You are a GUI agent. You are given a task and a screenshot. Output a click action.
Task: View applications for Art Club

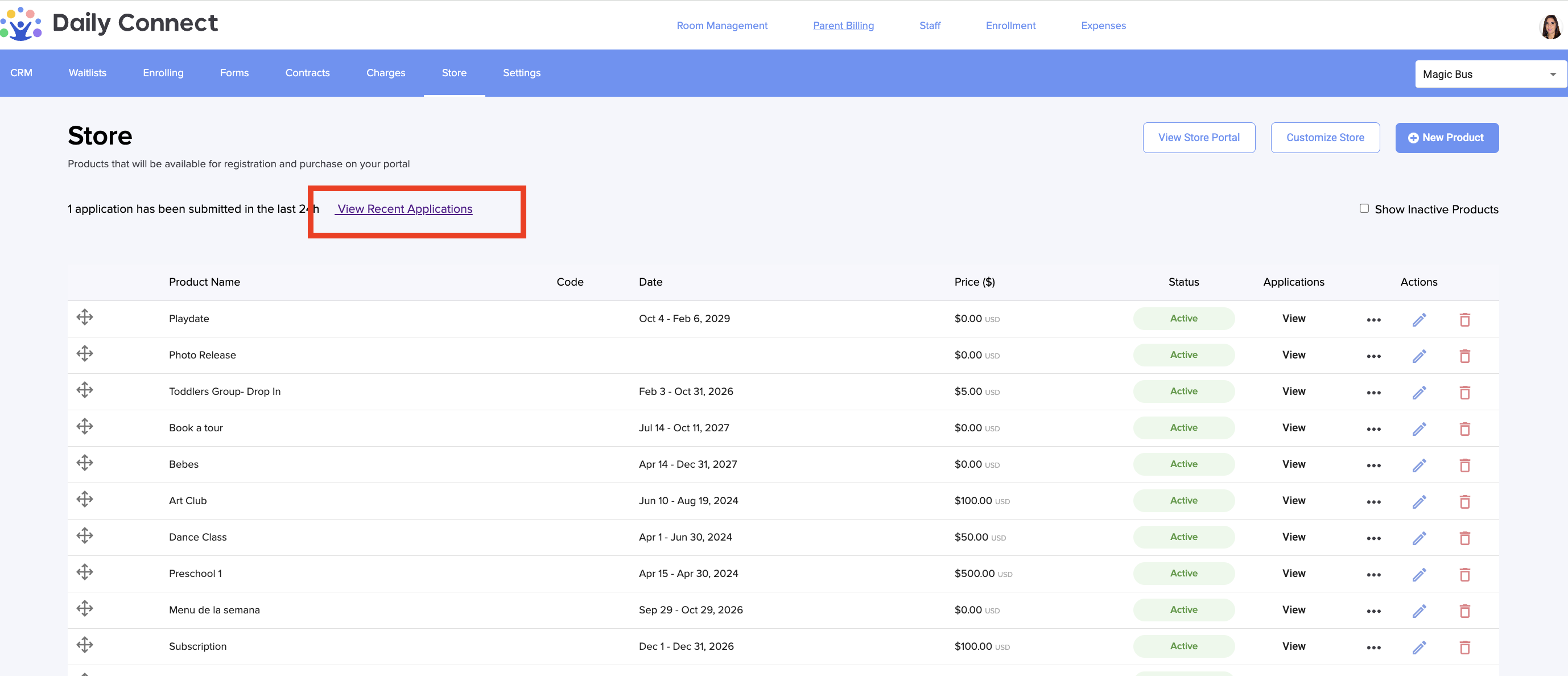[1293, 501]
